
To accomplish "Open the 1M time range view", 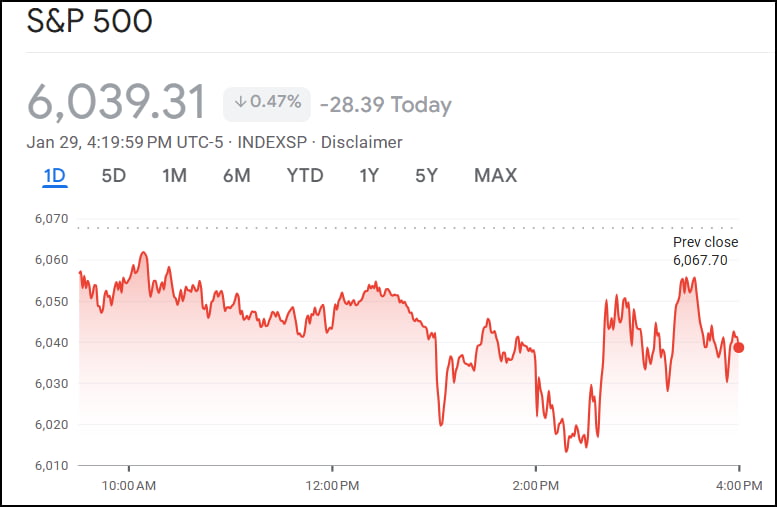I will click(x=174, y=176).
